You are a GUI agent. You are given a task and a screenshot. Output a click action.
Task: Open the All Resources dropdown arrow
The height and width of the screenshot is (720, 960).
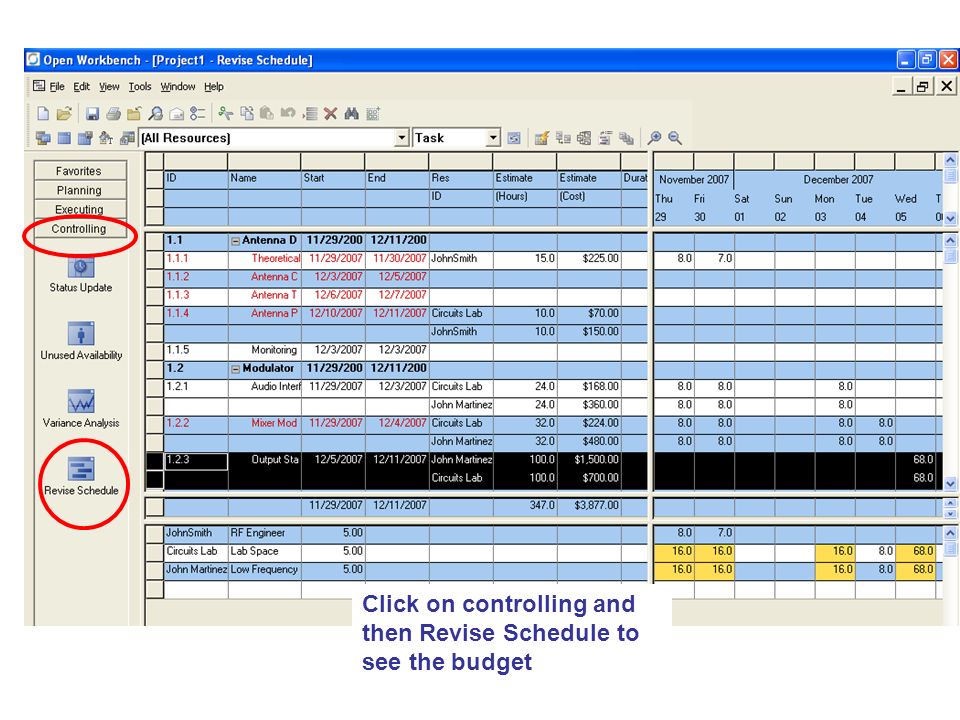pyautogui.click(x=402, y=138)
